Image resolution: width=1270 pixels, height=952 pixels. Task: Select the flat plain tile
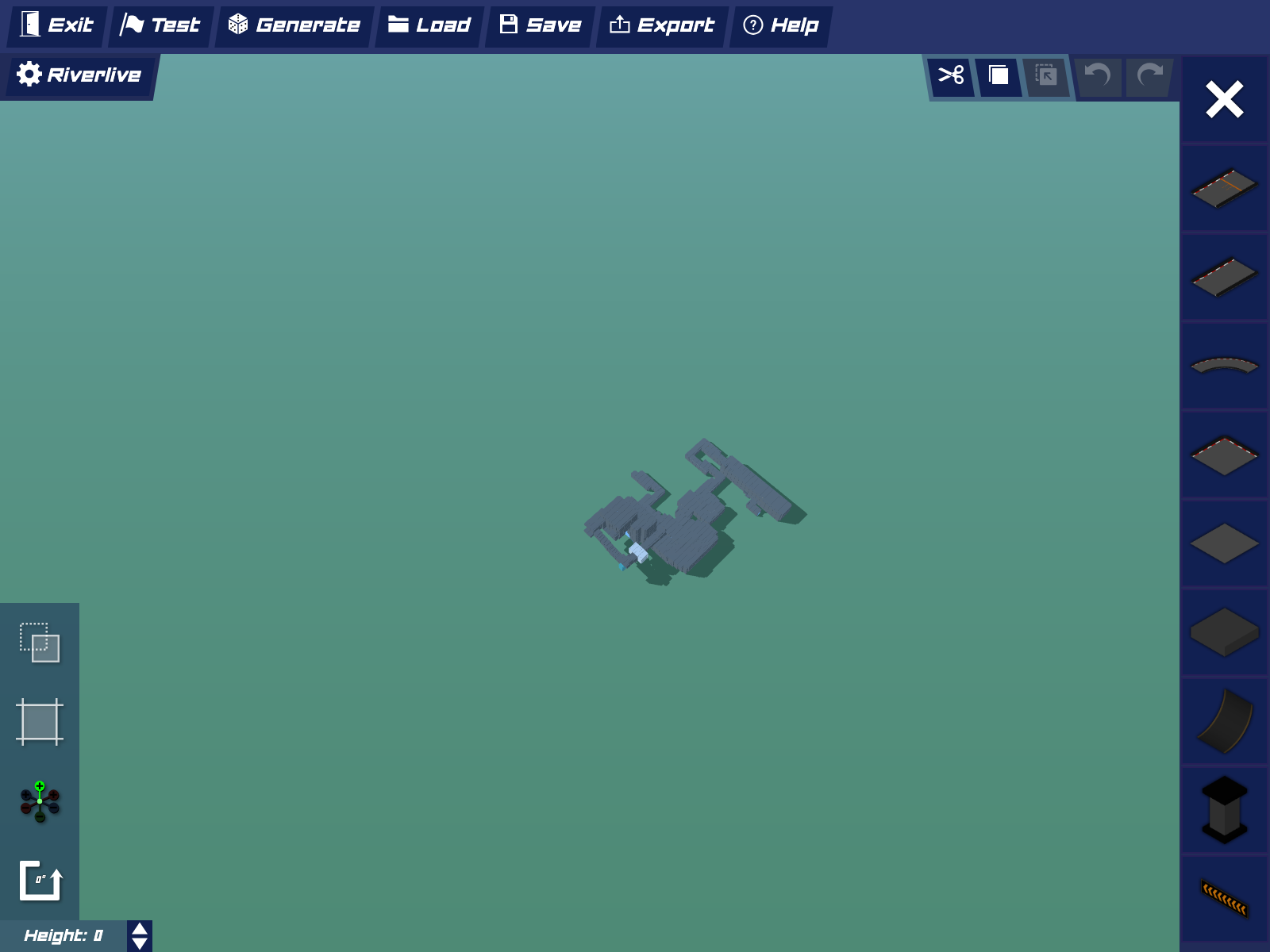pyautogui.click(x=1224, y=543)
